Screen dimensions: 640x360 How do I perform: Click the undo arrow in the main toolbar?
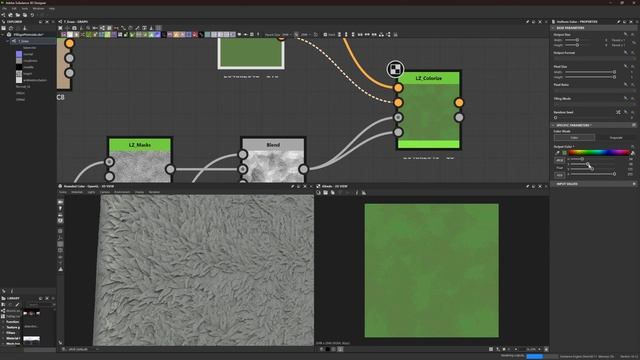pyautogui.click(x=32, y=15)
